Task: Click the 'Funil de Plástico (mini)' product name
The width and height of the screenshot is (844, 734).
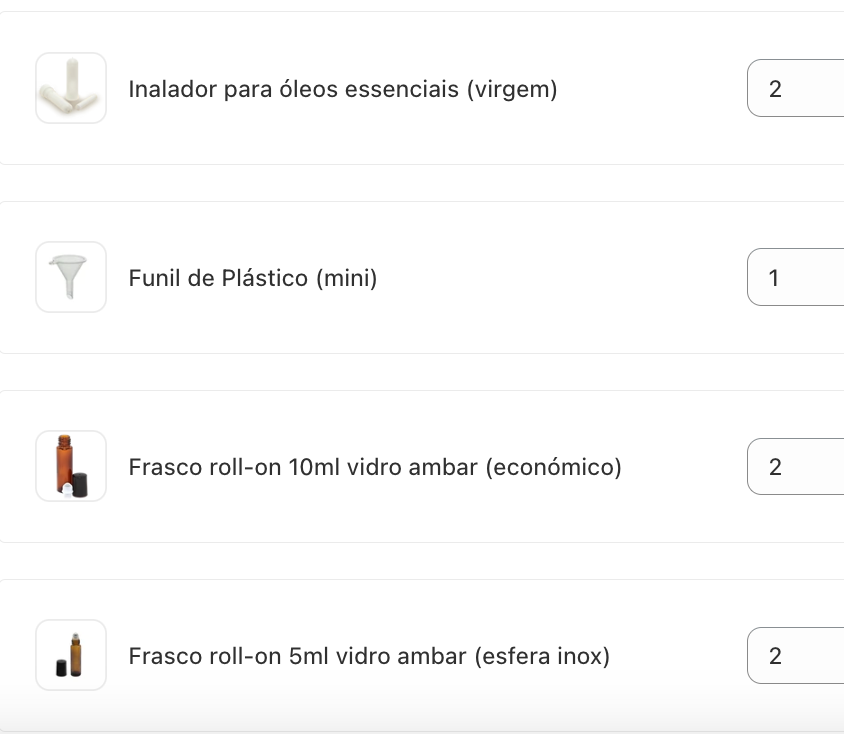Action: click(x=253, y=278)
